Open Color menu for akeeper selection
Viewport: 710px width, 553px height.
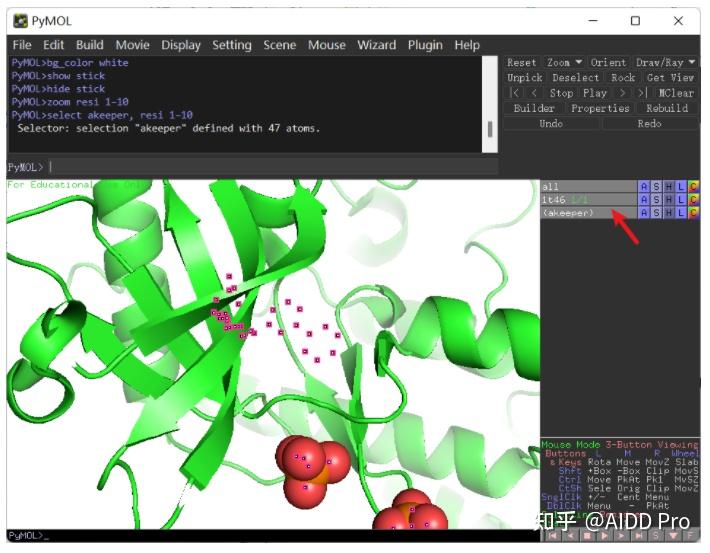[x=693, y=213]
